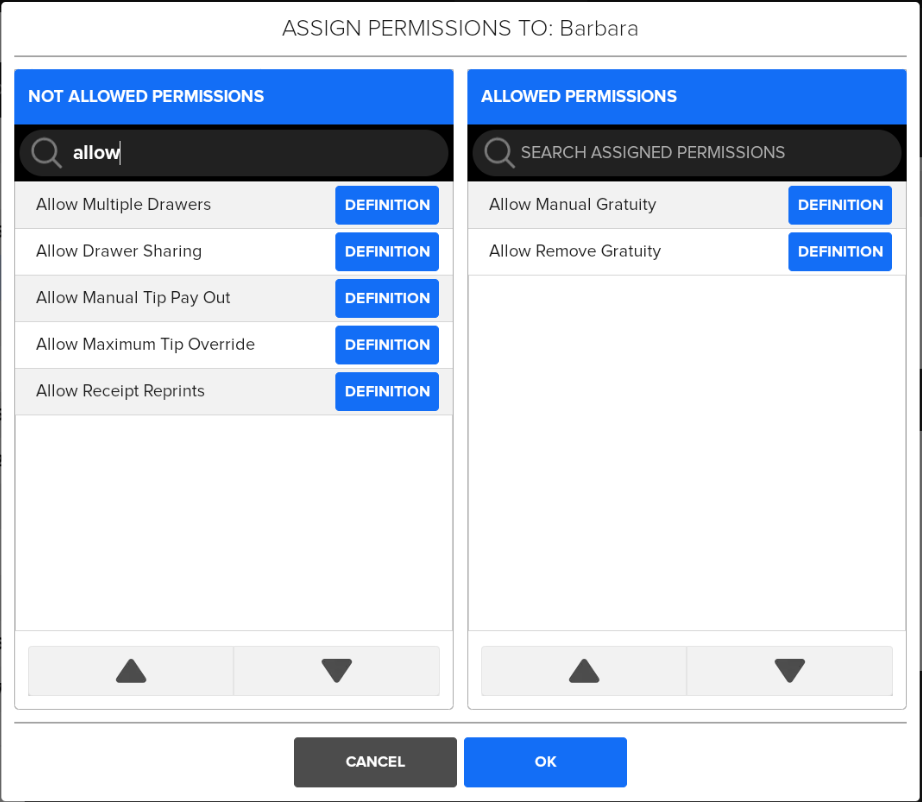This screenshot has height=802, width=922.
Task: Open definition for Allow Multiple Drawers
Action: click(x=387, y=205)
